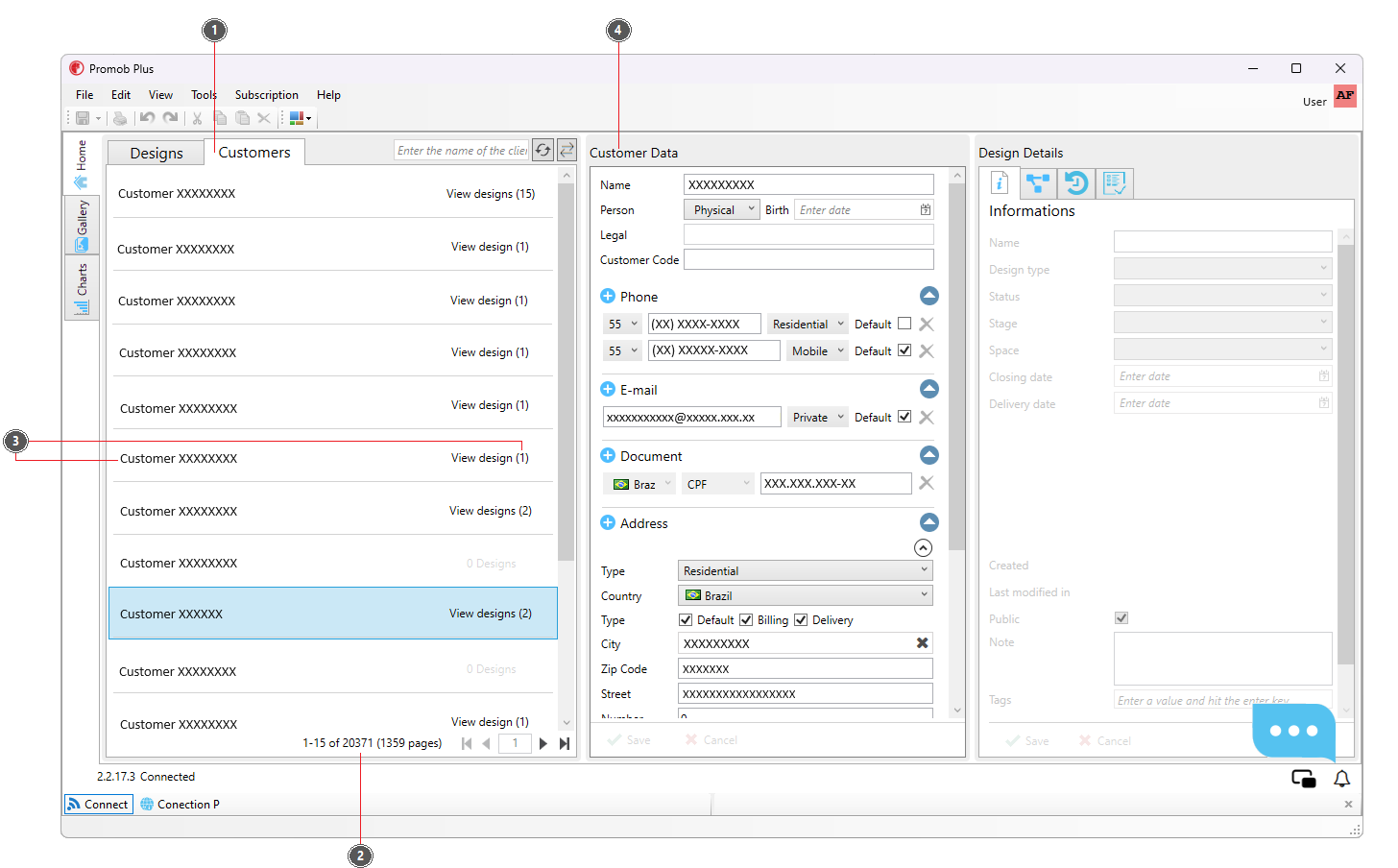This screenshot has height=868, width=1398.
Task: Collapse the Document section arrow
Action: point(929,455)
